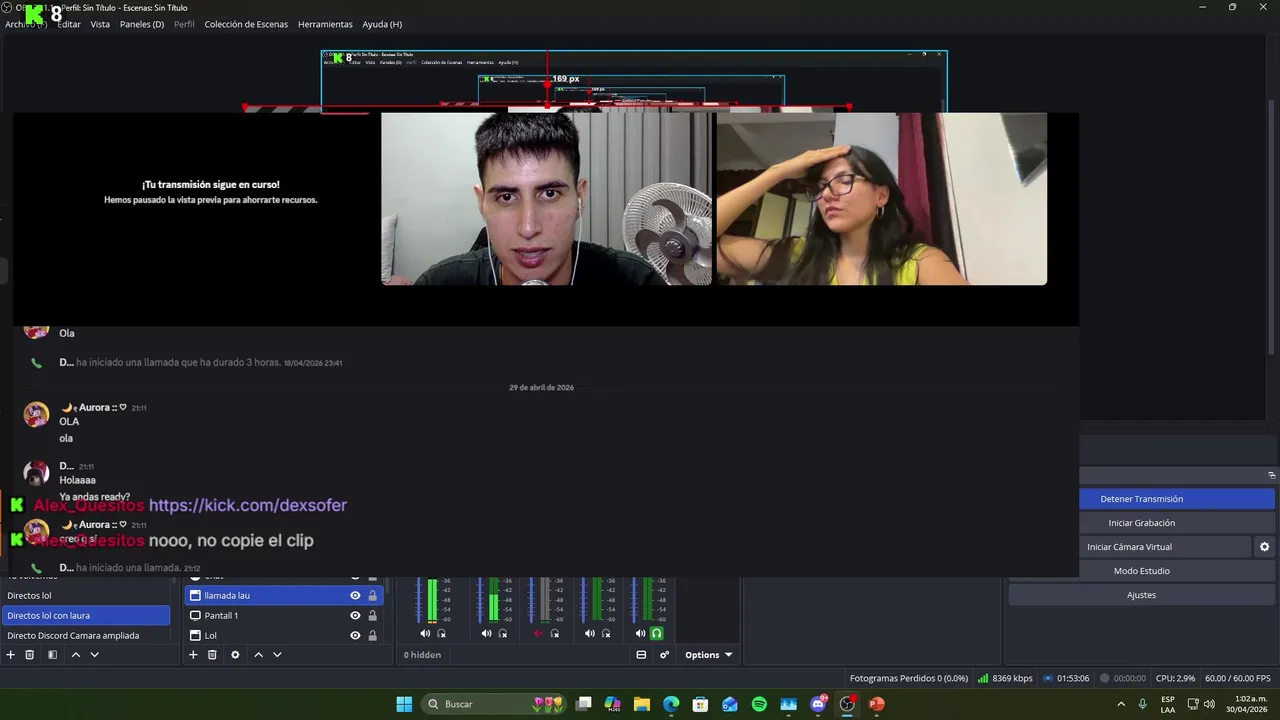Click the green headphones monitoring icon
The height and width of the screenshot is (720, 1280).
click(657, 633)
